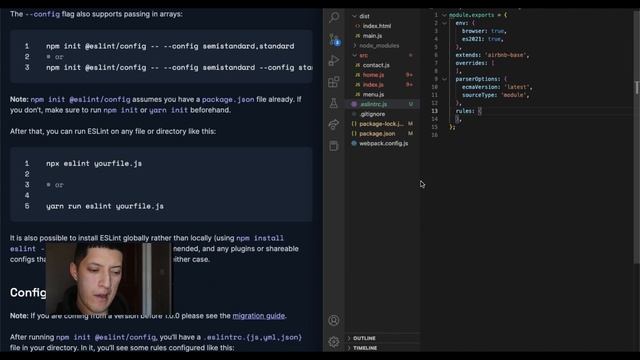Expand the OUTLINE section
Viewport: 640px width, 360px height.
364,338
